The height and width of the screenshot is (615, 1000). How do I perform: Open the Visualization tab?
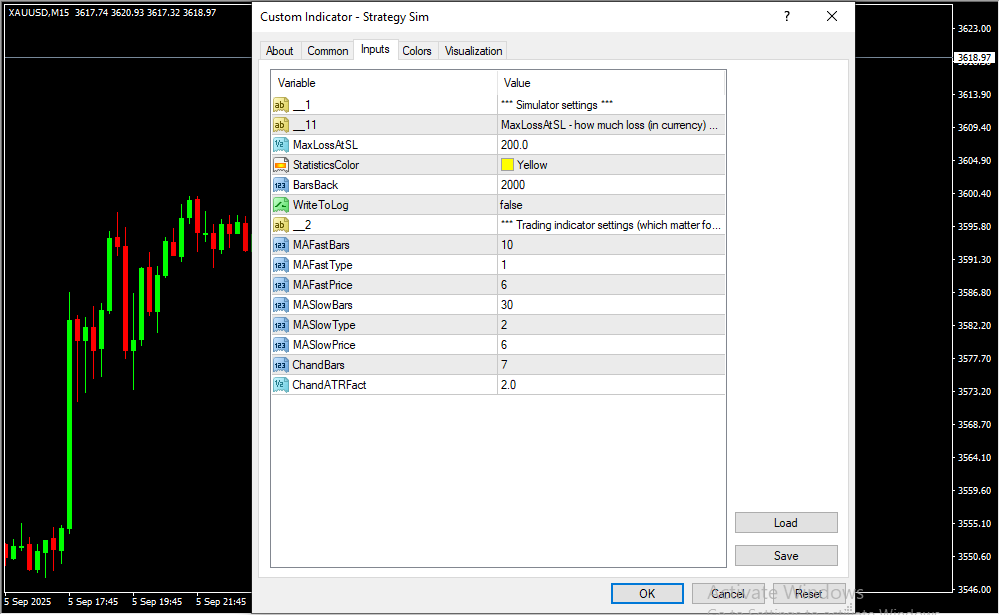coord(474,51)
